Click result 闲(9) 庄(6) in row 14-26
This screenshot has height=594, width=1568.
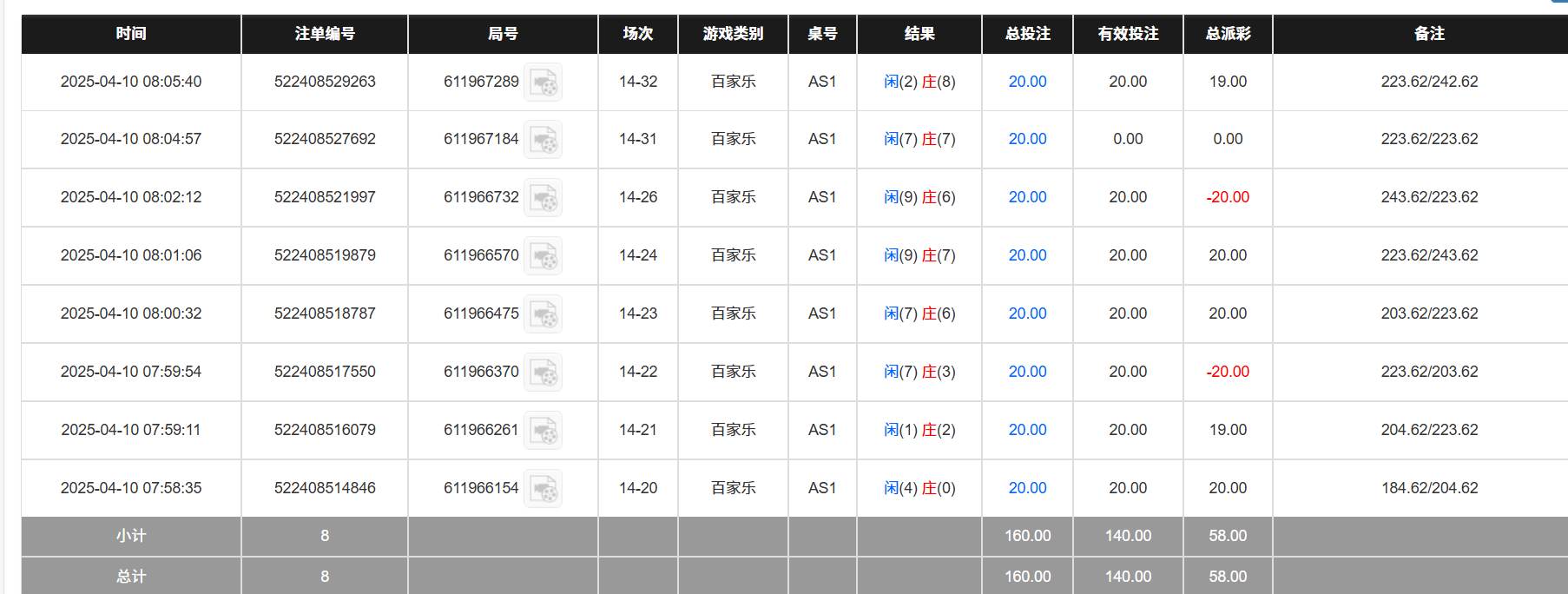click(x=919, y=197)
